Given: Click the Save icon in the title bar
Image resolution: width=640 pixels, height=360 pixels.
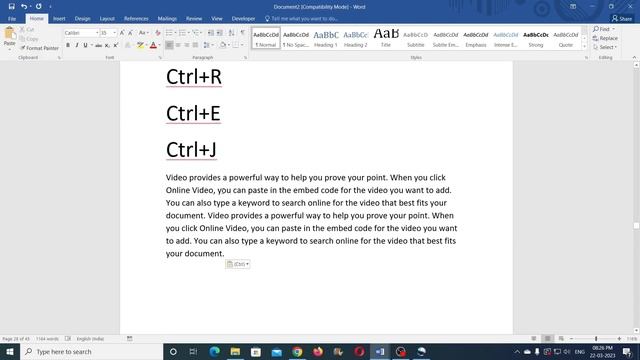Looking at the screenshot, I should tap(11, 7).
